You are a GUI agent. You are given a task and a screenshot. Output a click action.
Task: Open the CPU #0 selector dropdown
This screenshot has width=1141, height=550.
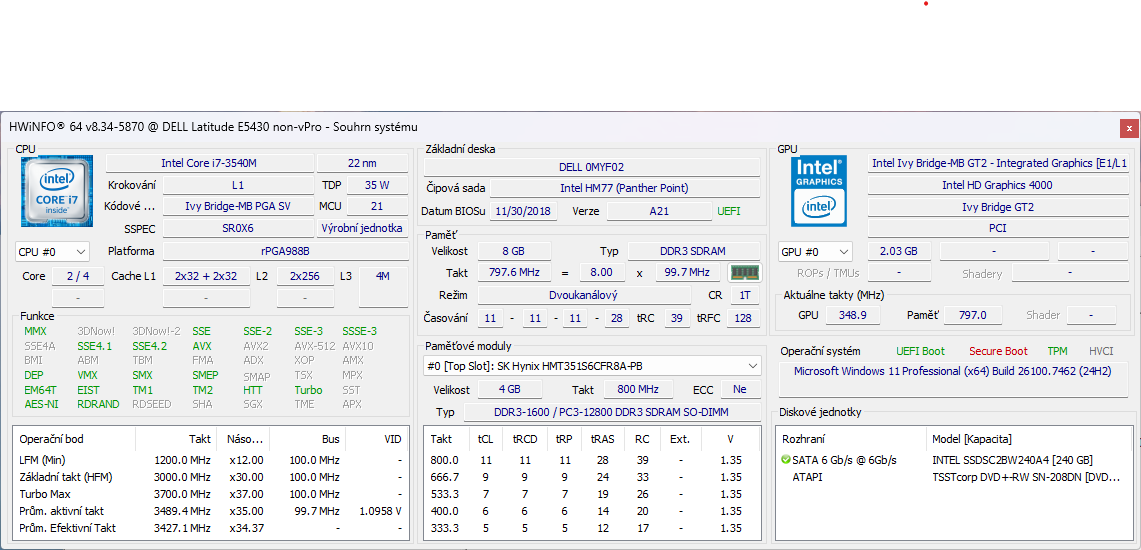52,252
